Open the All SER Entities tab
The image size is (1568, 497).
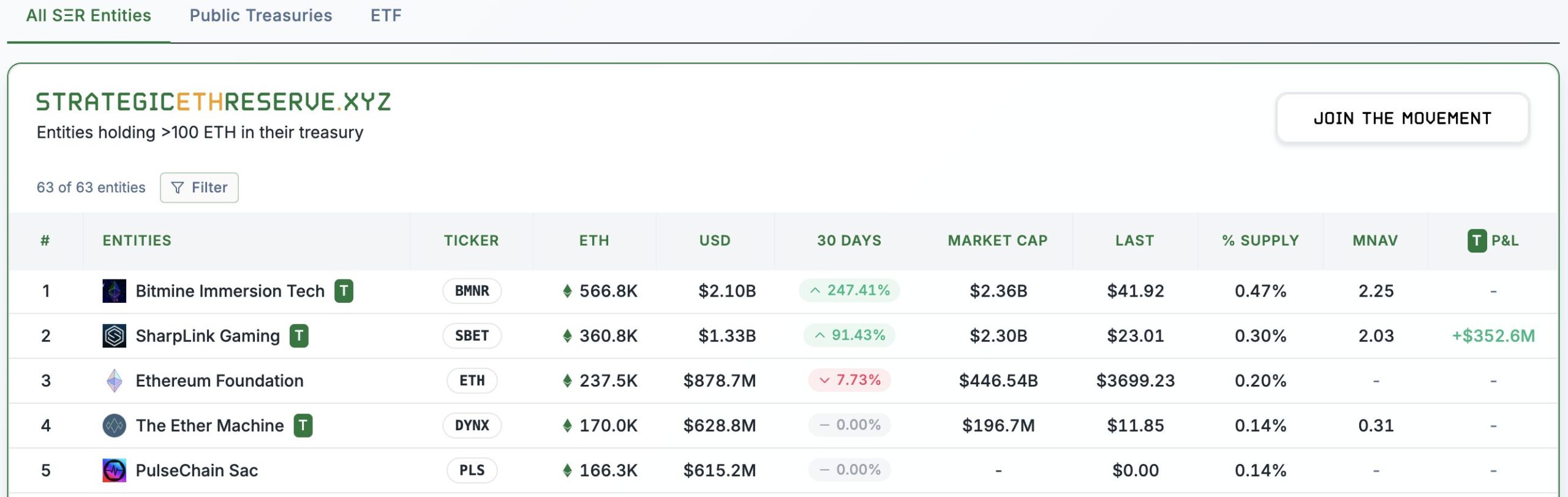(x=88, y=15)
